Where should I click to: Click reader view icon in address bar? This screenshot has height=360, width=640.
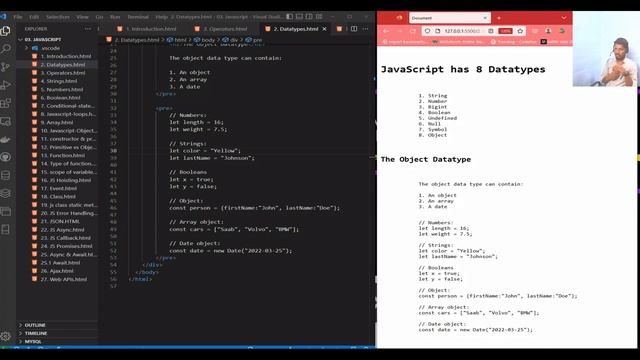pyautogui.click(x=491, y=31)
